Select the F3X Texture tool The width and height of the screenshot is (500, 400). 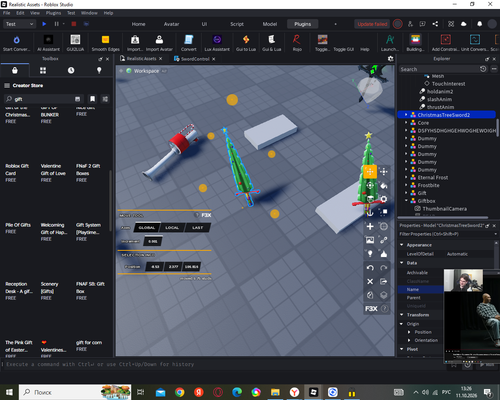tap(370, 240)
